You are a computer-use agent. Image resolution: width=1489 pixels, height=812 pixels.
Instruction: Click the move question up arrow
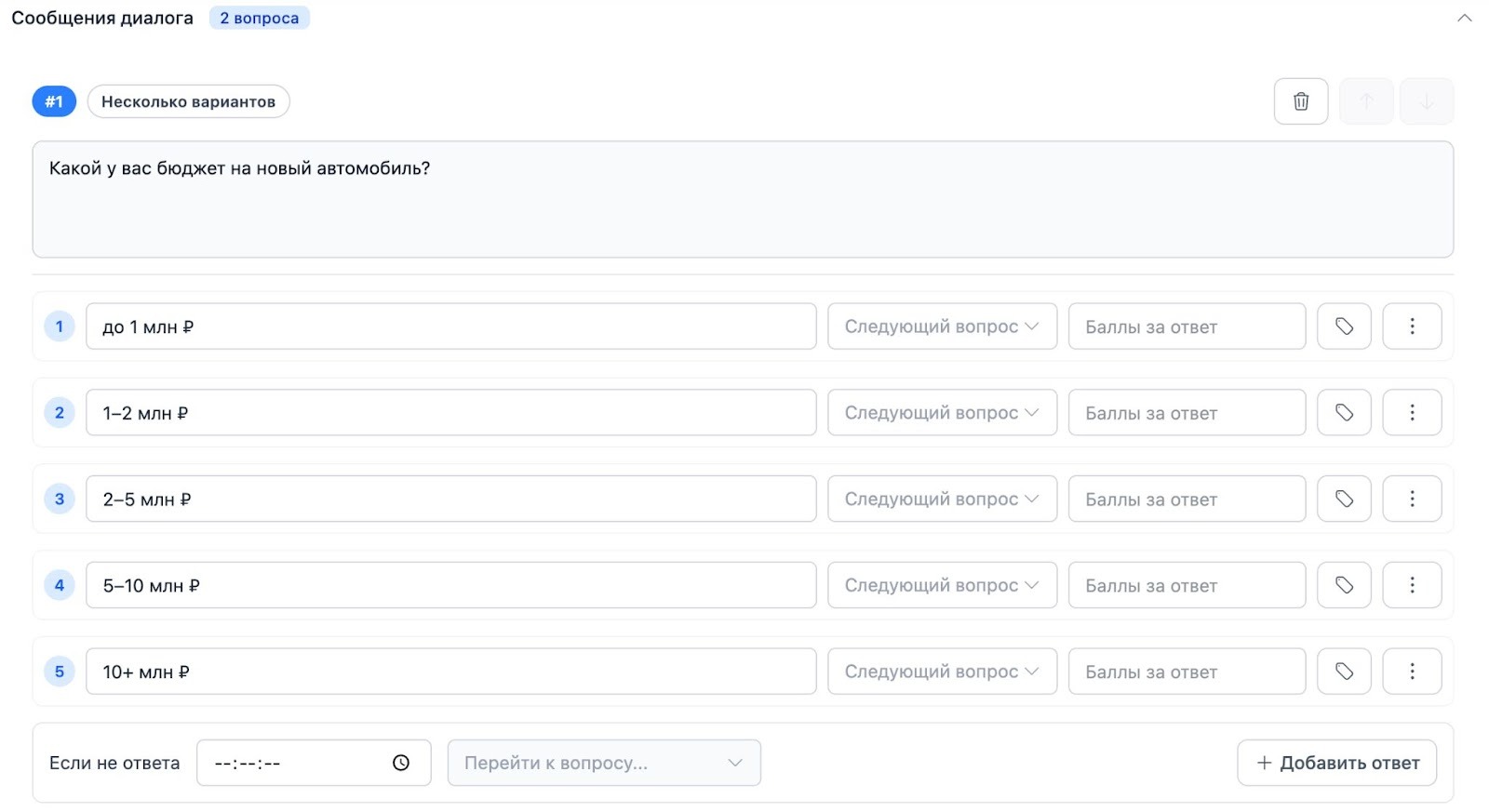pos(1366,101)
